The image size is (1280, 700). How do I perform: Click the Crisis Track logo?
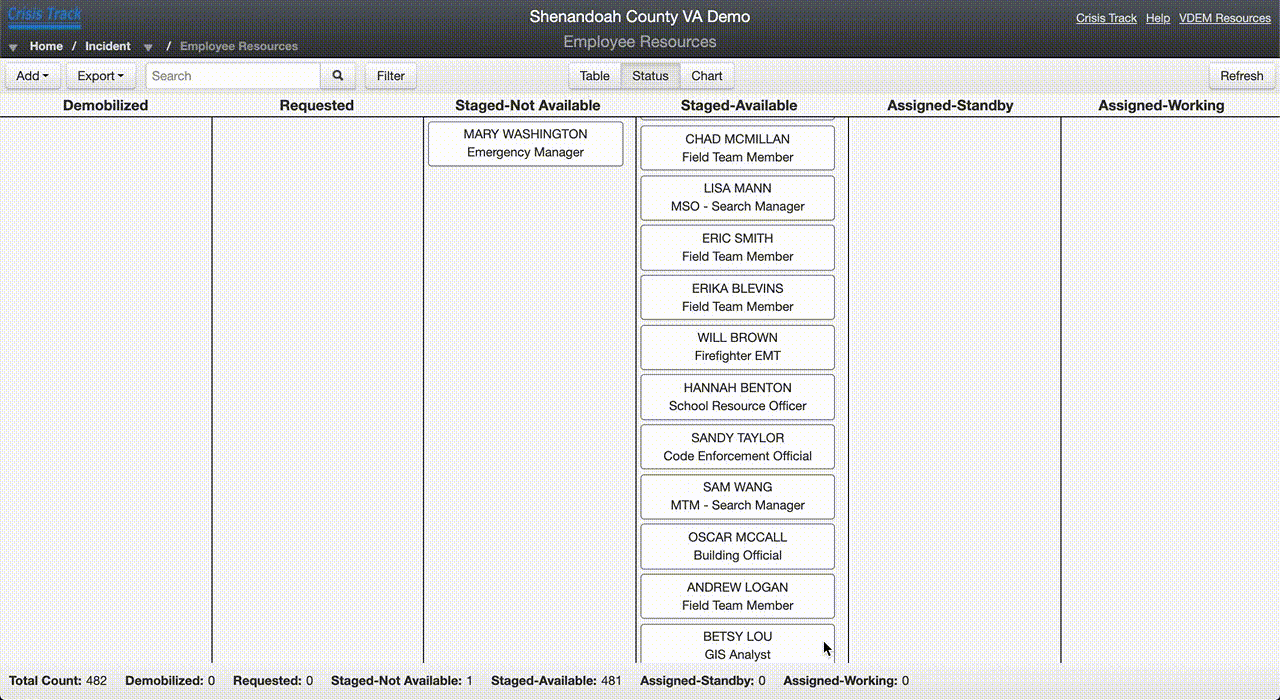[x=44, y=14]
